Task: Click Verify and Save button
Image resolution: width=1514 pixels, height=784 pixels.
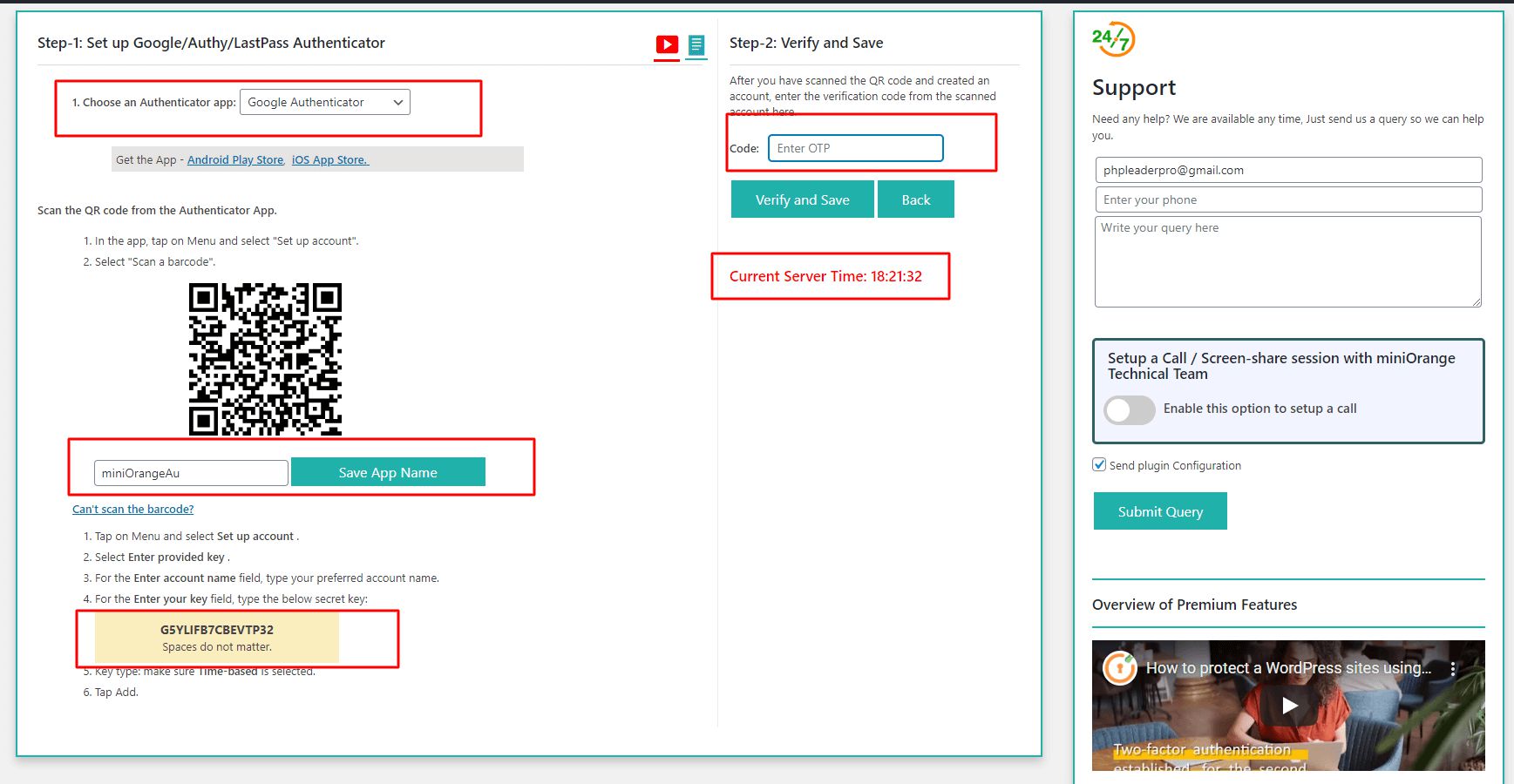Action: [802, 199]
